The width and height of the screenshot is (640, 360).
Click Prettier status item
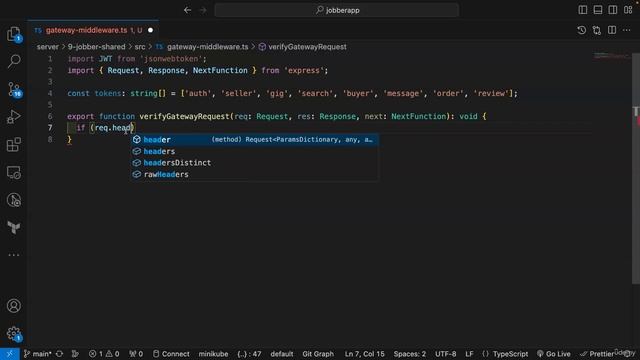(x=597, y=354)
